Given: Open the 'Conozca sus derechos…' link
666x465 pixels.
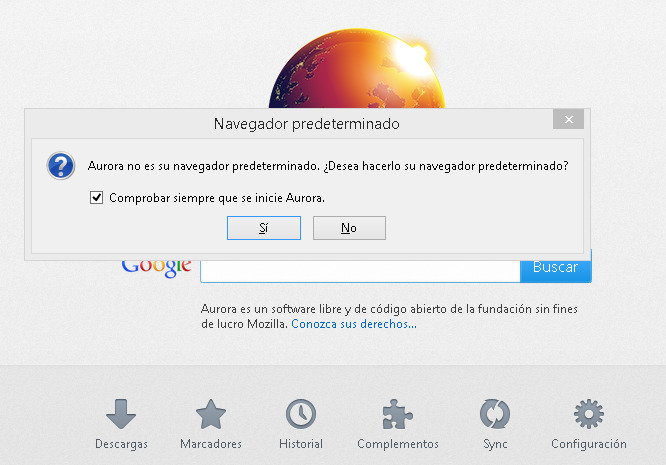Looking at the screenshot, I should click(354, 324).
